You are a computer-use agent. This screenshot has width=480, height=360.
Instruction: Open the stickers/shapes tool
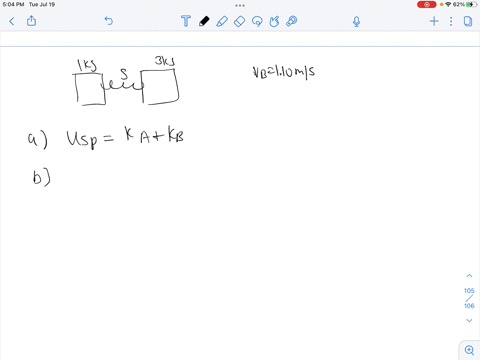coord(274,21)
